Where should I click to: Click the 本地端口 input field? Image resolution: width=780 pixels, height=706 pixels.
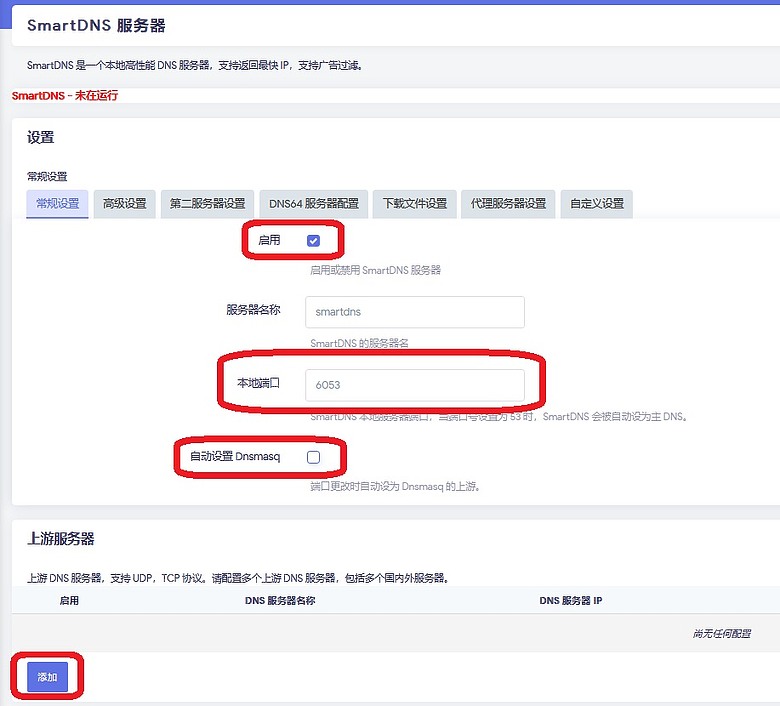(x=415, y=385)
